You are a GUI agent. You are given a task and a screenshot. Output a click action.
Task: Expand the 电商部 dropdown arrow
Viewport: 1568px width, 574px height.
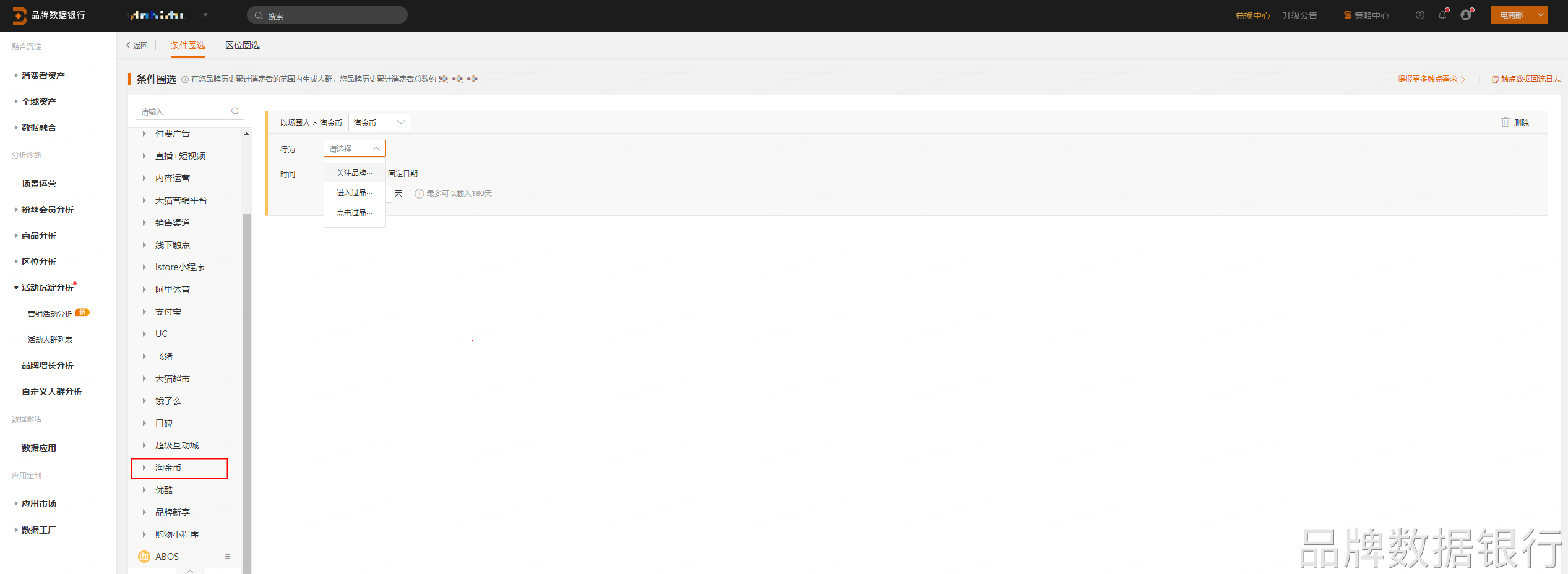click(x=1540, y=15)
